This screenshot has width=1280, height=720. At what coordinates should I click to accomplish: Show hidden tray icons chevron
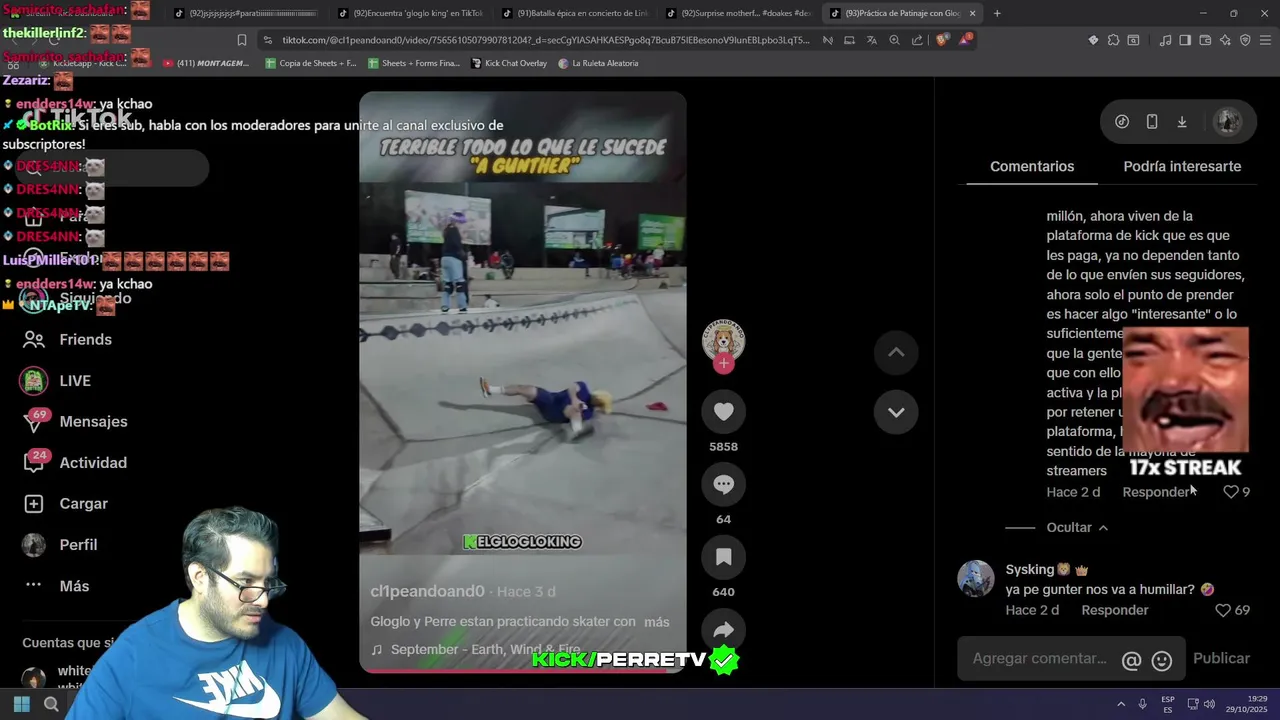[1121, 704]
